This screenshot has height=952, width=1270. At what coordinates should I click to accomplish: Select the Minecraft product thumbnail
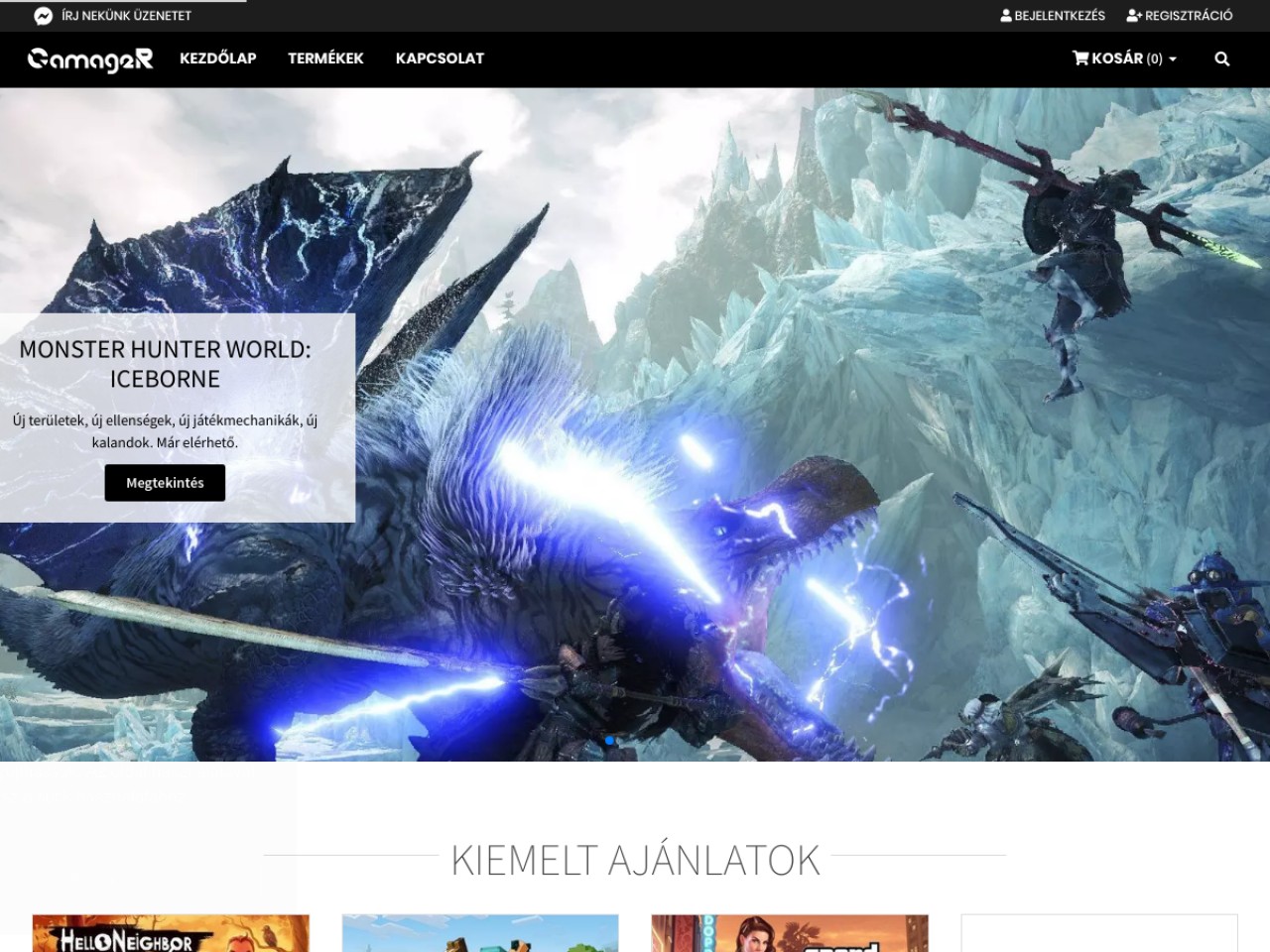[480, 933]
